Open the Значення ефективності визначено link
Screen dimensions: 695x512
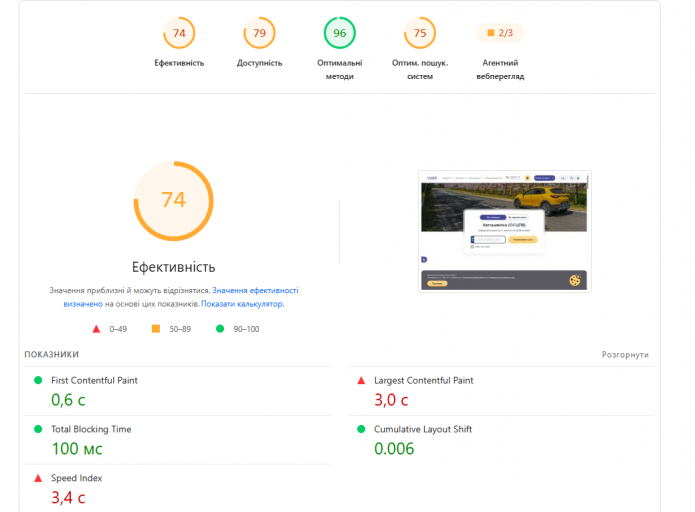pyautogui.click(x=255, y=290)
